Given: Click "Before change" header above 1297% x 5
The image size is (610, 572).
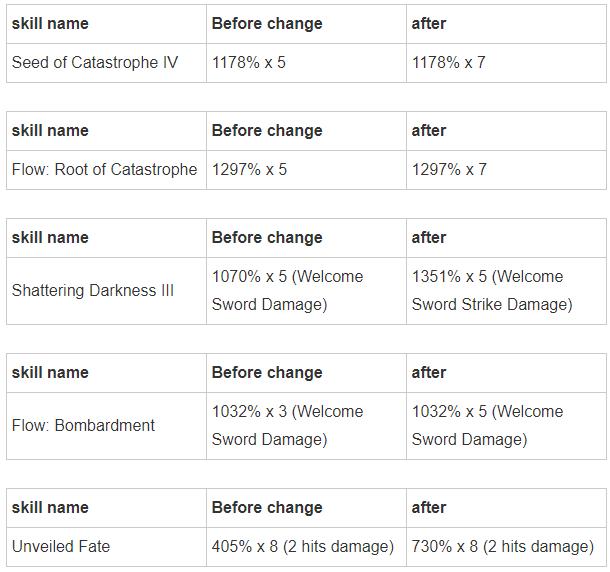Looking at the screenshot, I should (x=267, y=130).
